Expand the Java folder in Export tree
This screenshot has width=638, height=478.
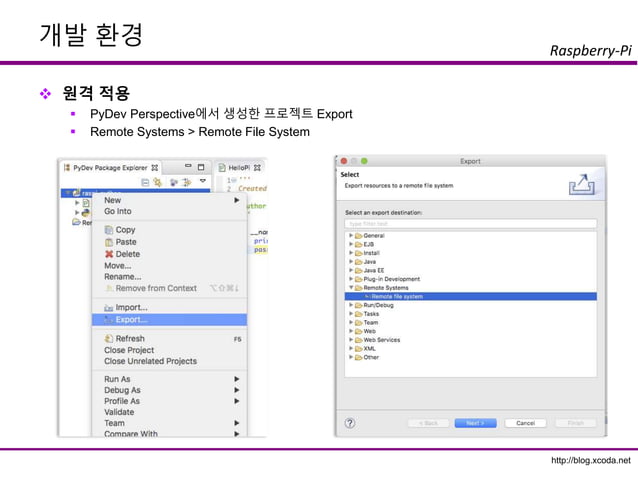click(x=351, y=262)
